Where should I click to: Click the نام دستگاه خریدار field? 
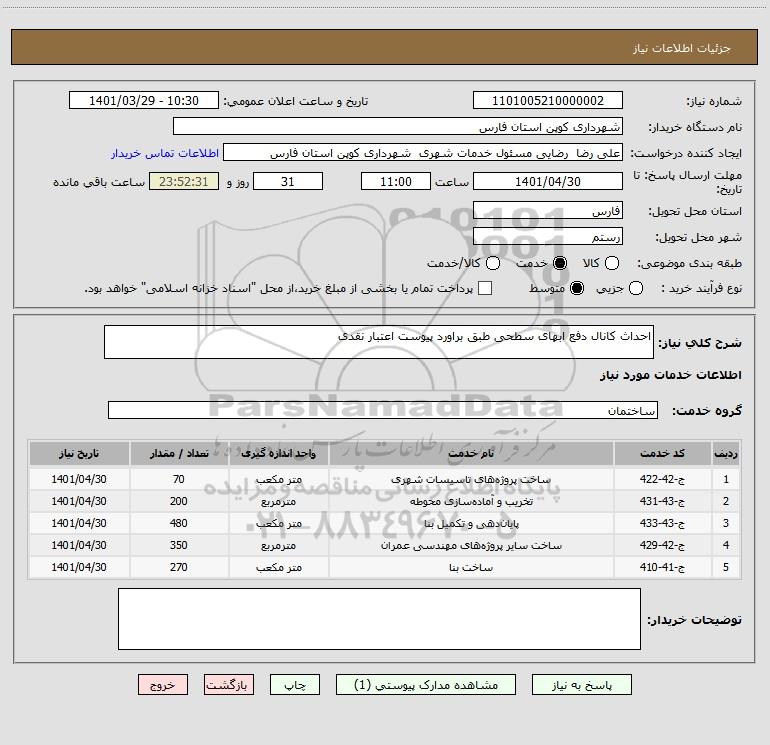point(398,126)
